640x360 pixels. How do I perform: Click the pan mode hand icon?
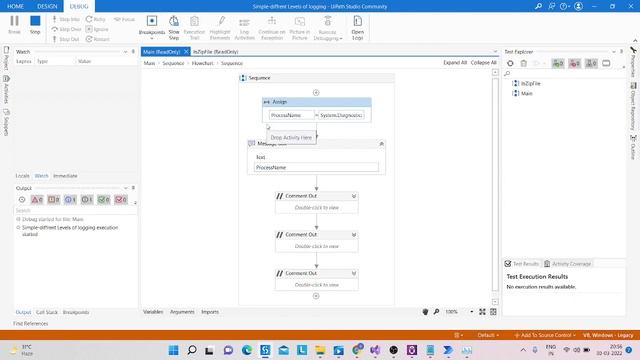coord(425,312)
